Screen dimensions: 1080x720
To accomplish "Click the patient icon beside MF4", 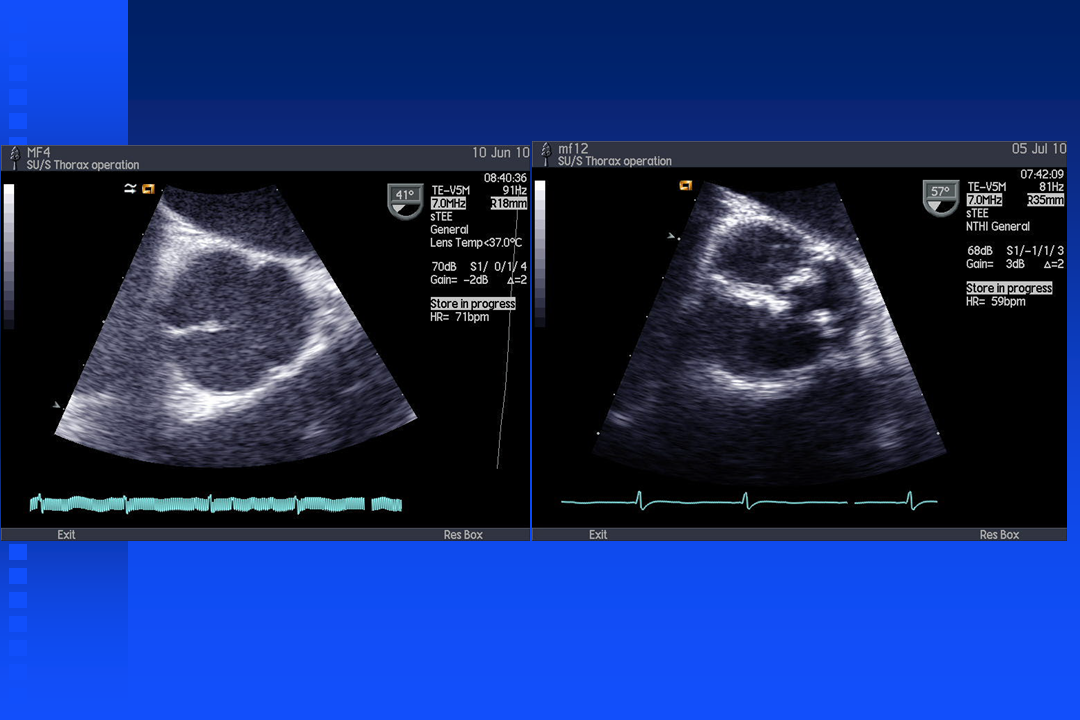I will [14, 153].
